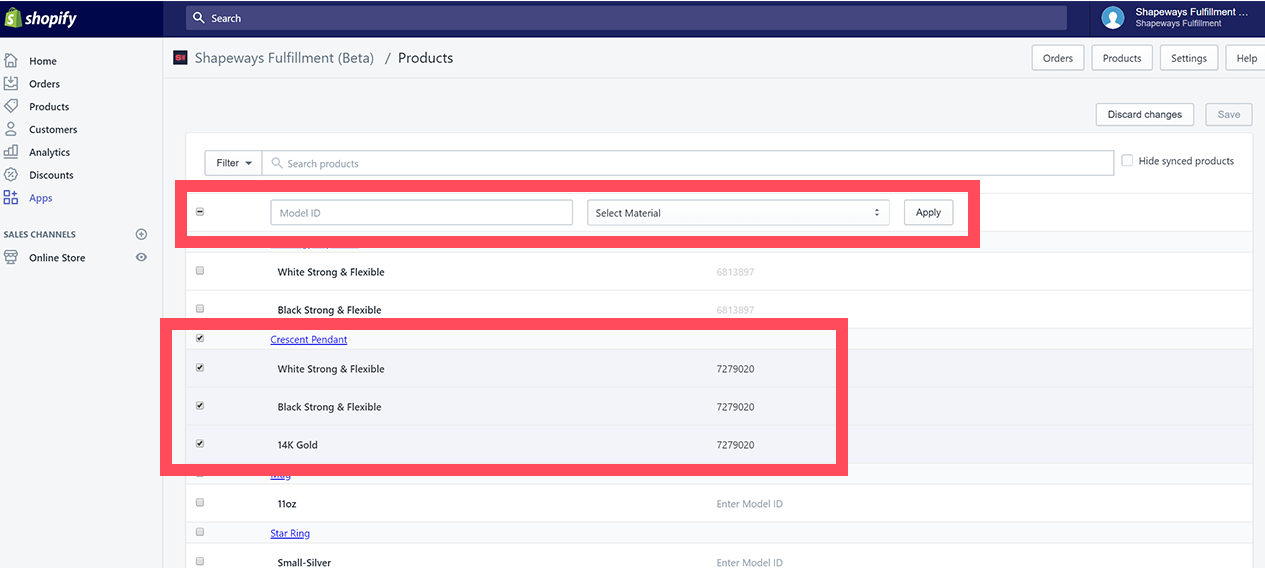Viewport: 1265px width, 568px height.
Task: Add a sales channel with plus icon
Action: point(141,234)
